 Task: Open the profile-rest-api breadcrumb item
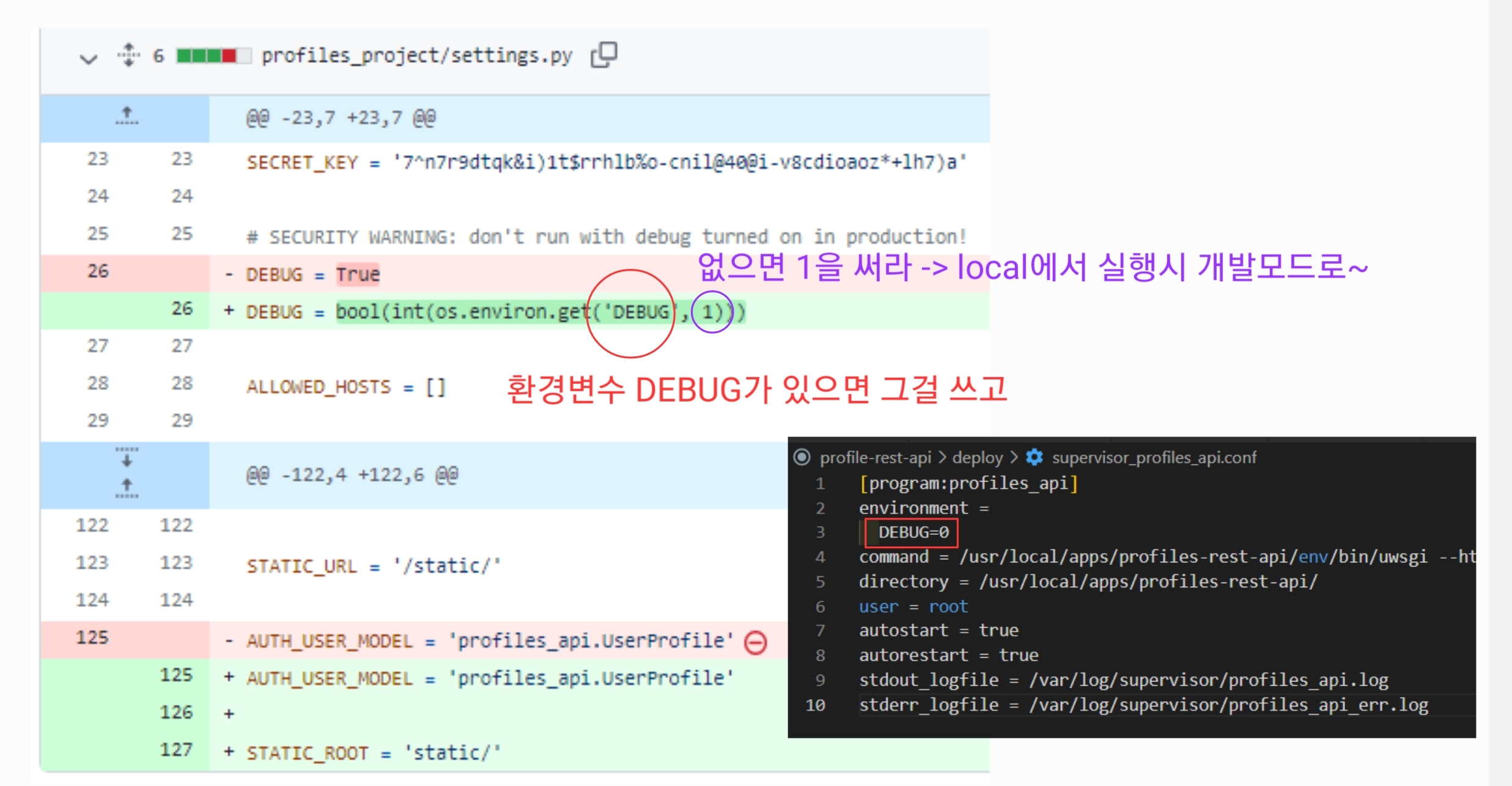(875, 457)
